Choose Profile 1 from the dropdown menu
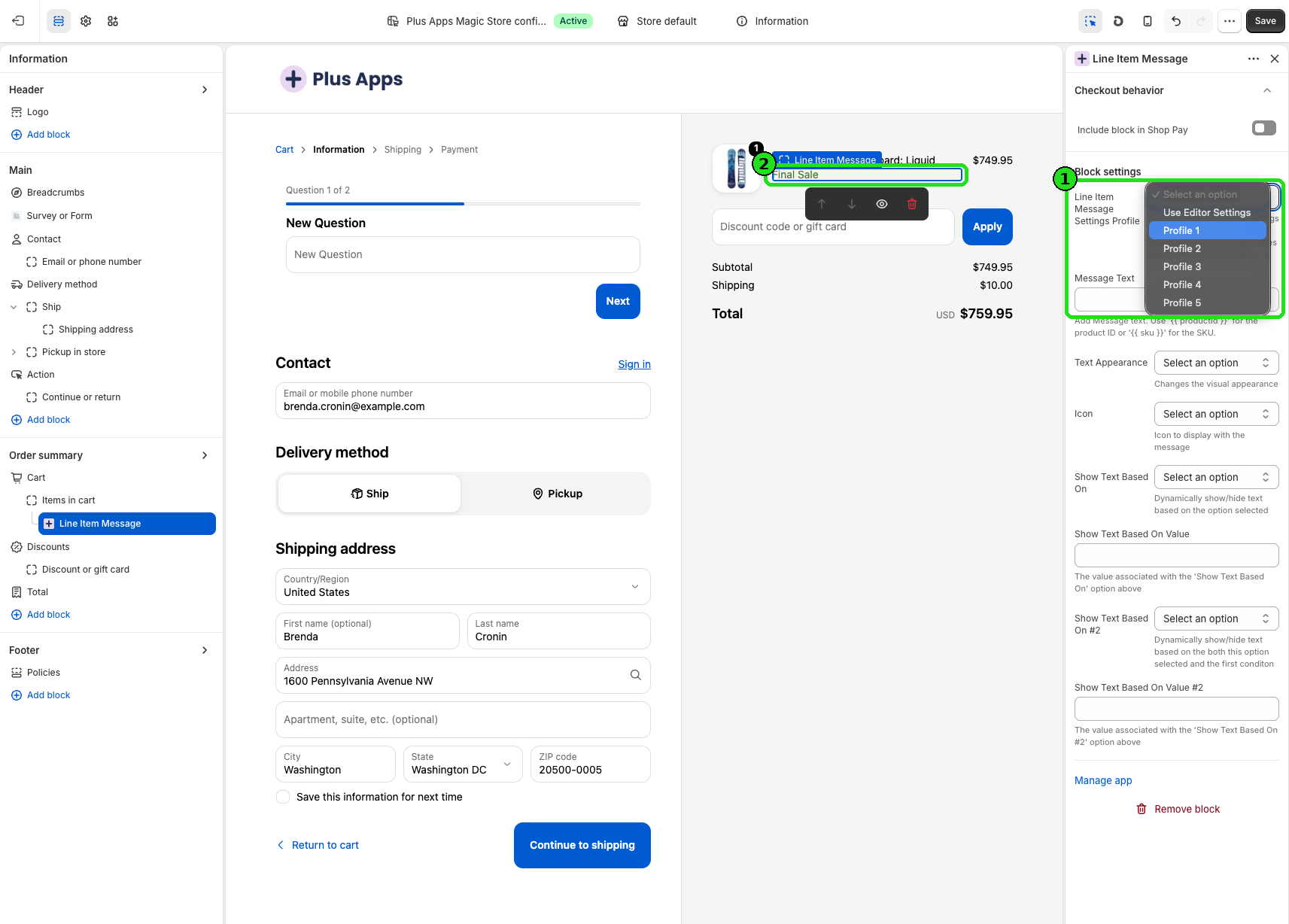The height and width of the screenshot is (924, 1289). click(x=1208, y=230)
